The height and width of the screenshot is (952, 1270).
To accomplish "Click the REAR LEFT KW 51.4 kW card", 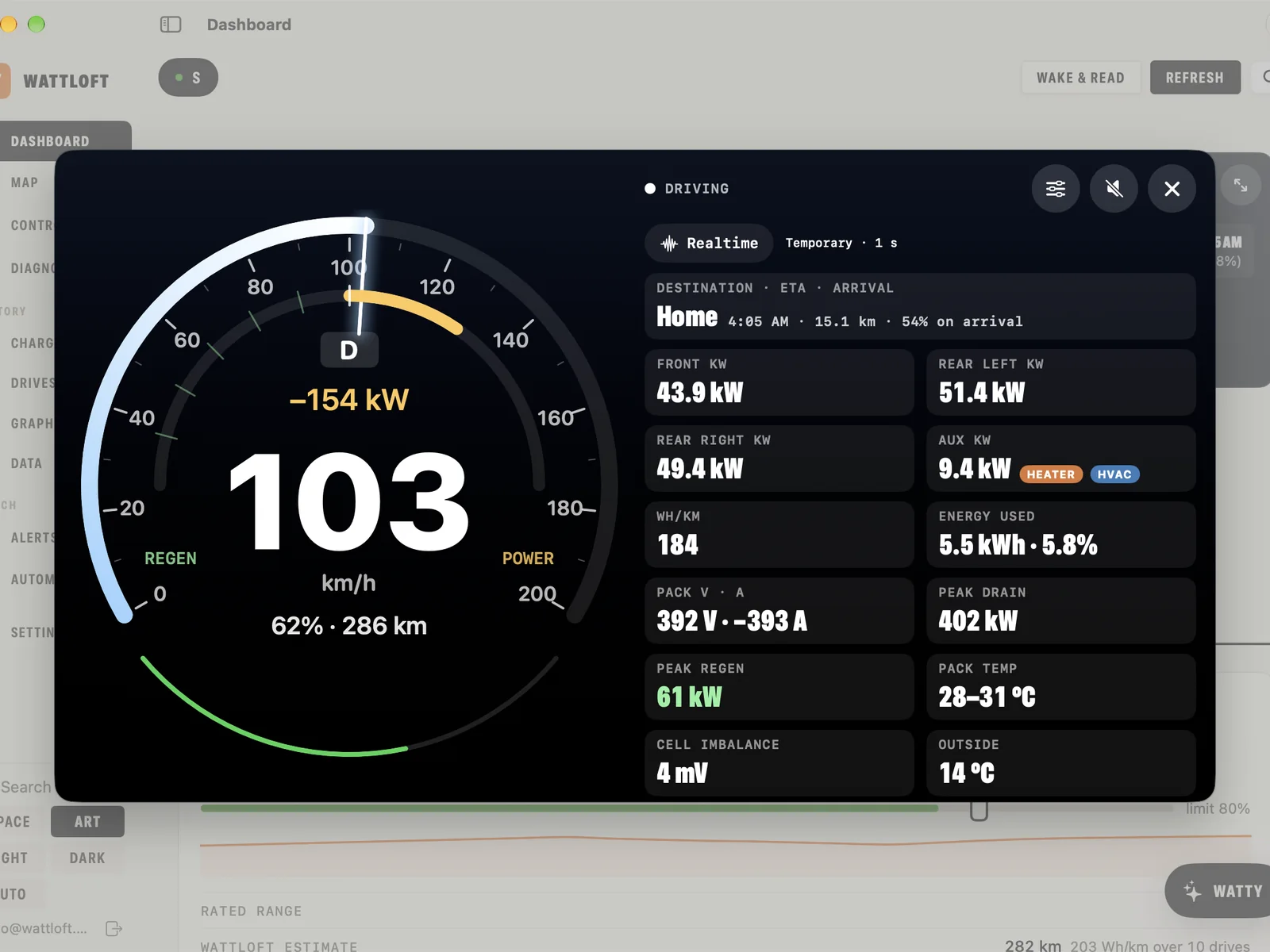I will (1061, 382).
